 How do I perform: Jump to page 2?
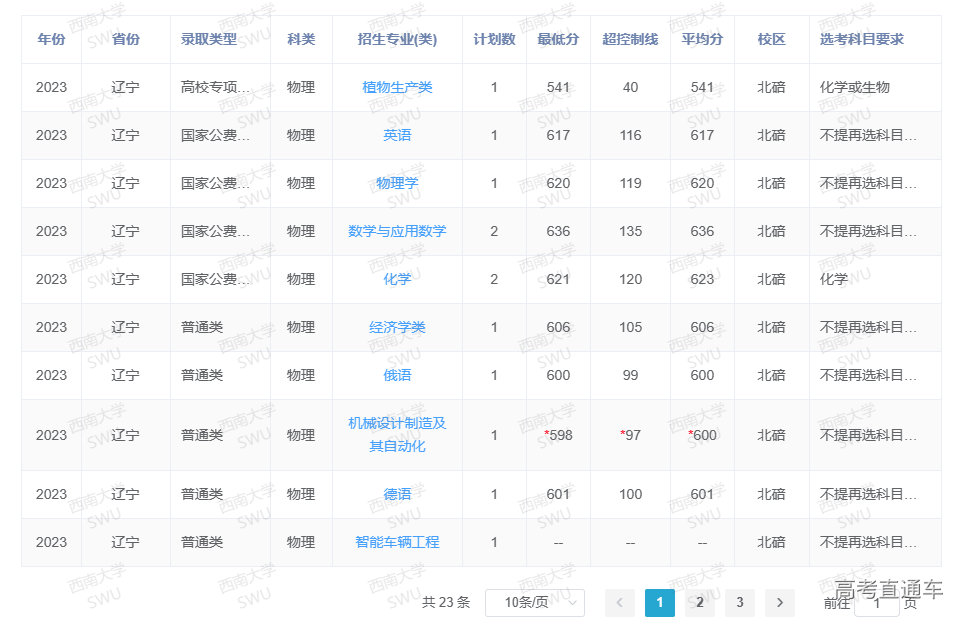(x=700, y=602)
